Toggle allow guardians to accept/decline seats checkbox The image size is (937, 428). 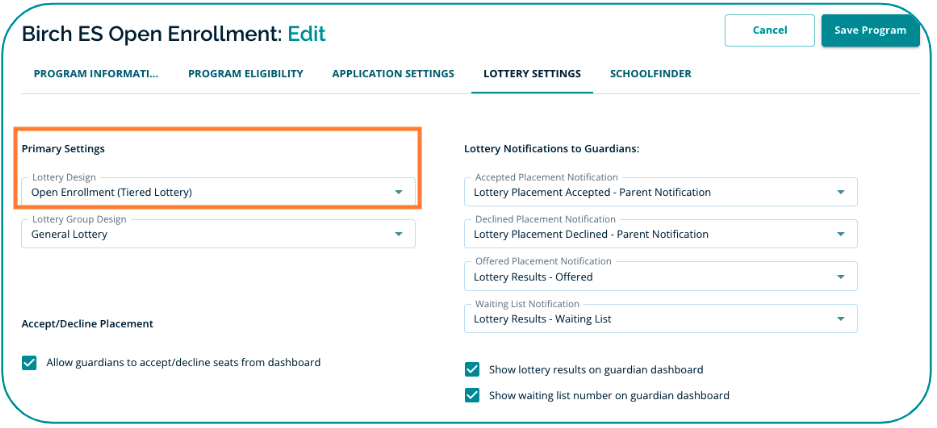coord(29,363)
